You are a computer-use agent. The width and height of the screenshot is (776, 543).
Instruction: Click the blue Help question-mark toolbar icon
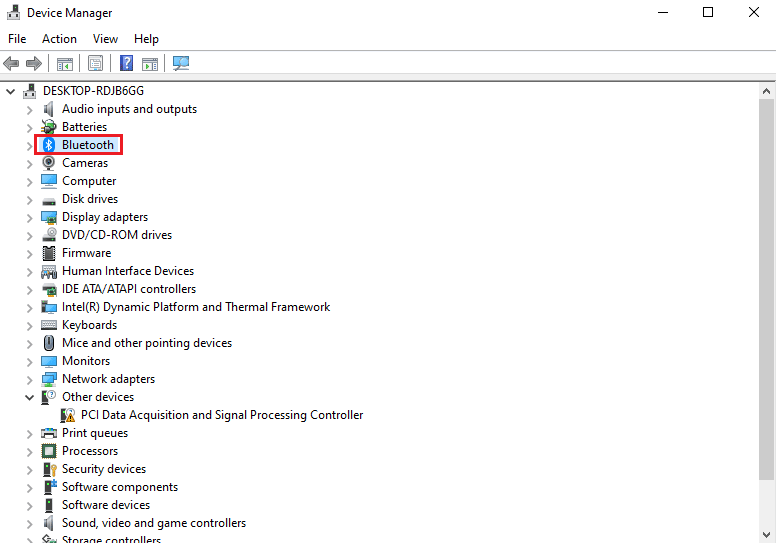click(x=127, y=63)
